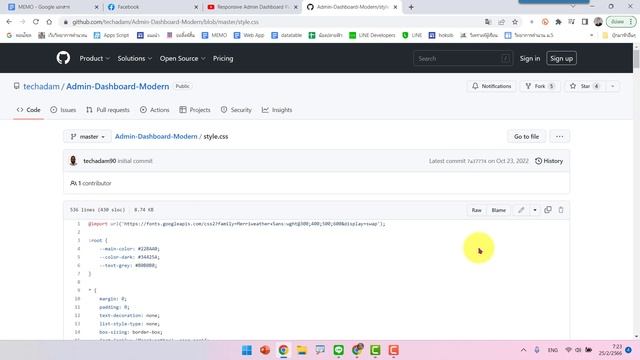The width and height of the screenshot is (640, 360).
Task: Click the Sign up button
Action: (x=561, y=58)
